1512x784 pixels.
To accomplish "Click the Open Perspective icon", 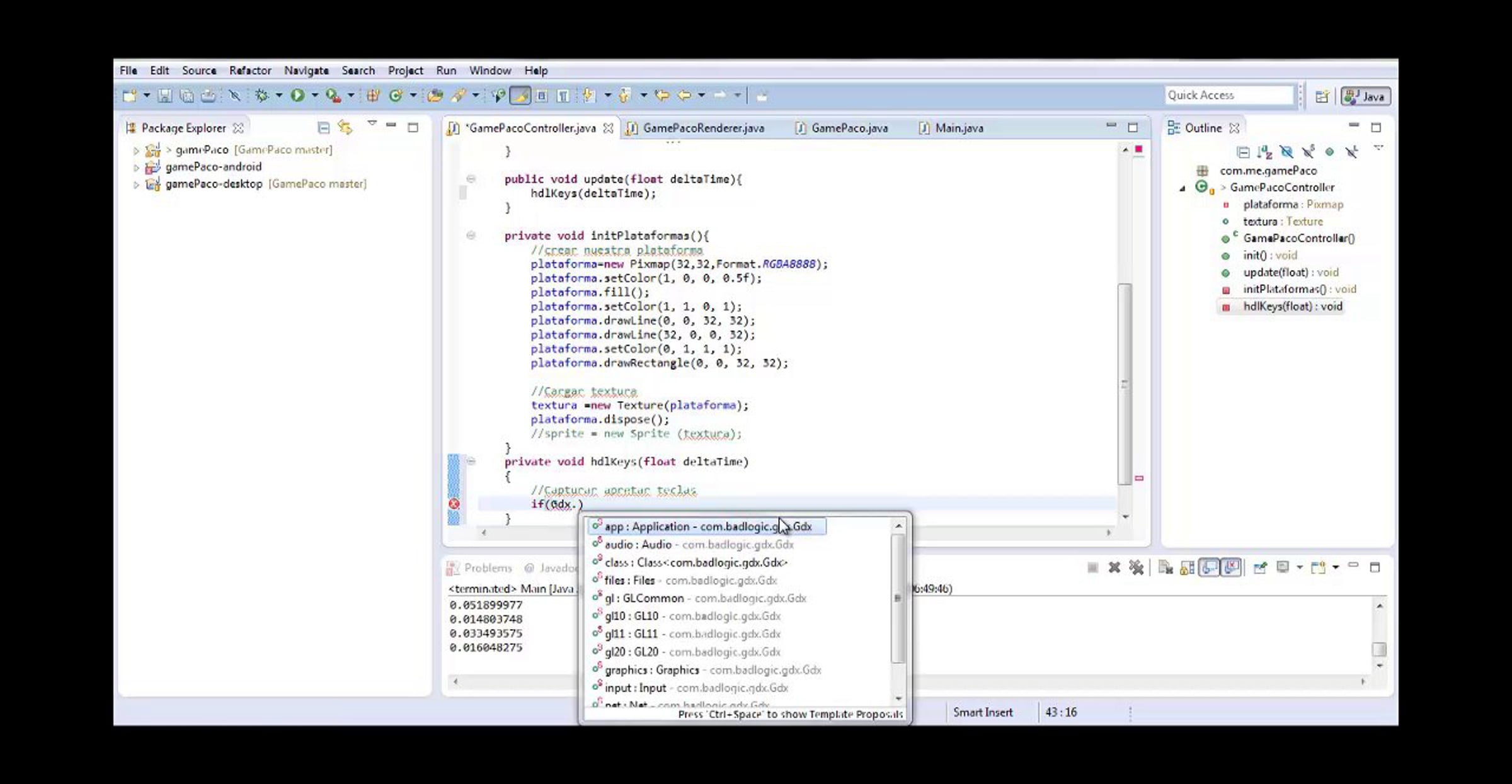I will pos(1322,96).
